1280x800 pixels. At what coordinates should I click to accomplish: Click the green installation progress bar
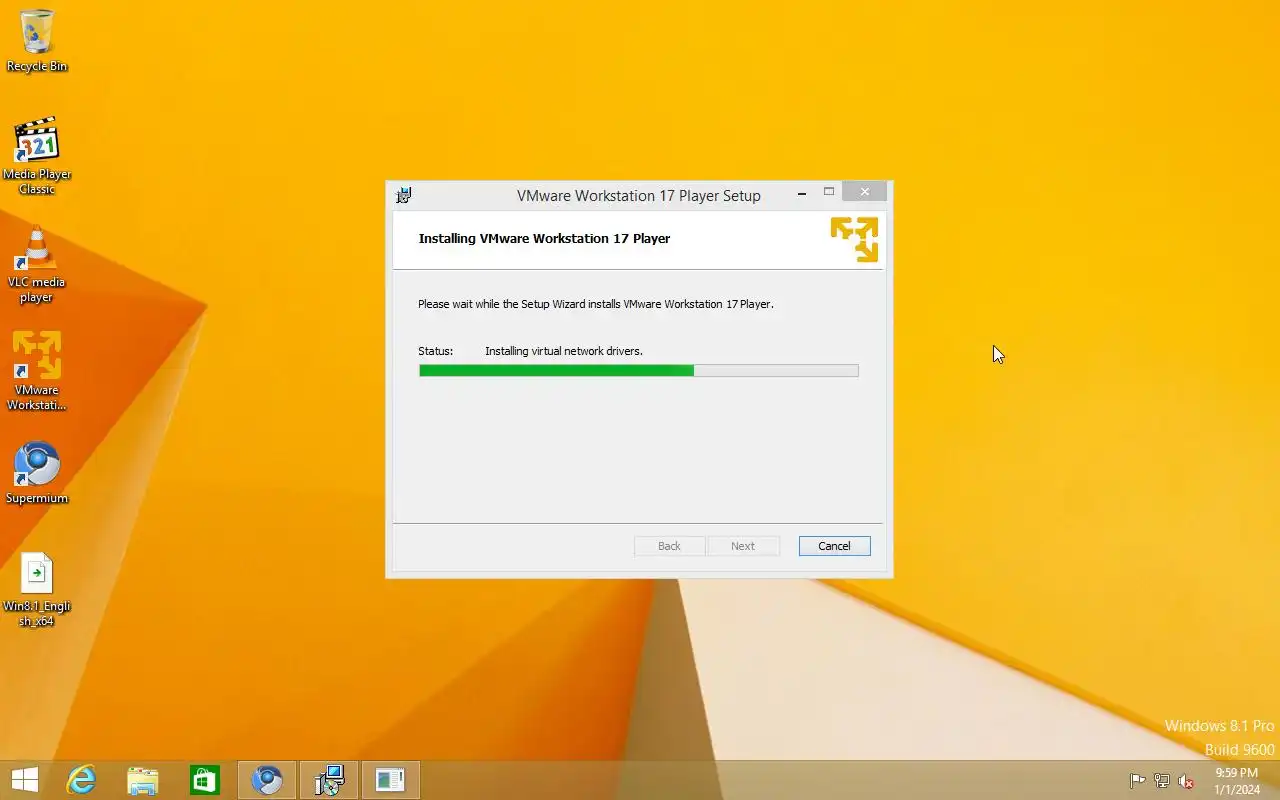(638, 371)
